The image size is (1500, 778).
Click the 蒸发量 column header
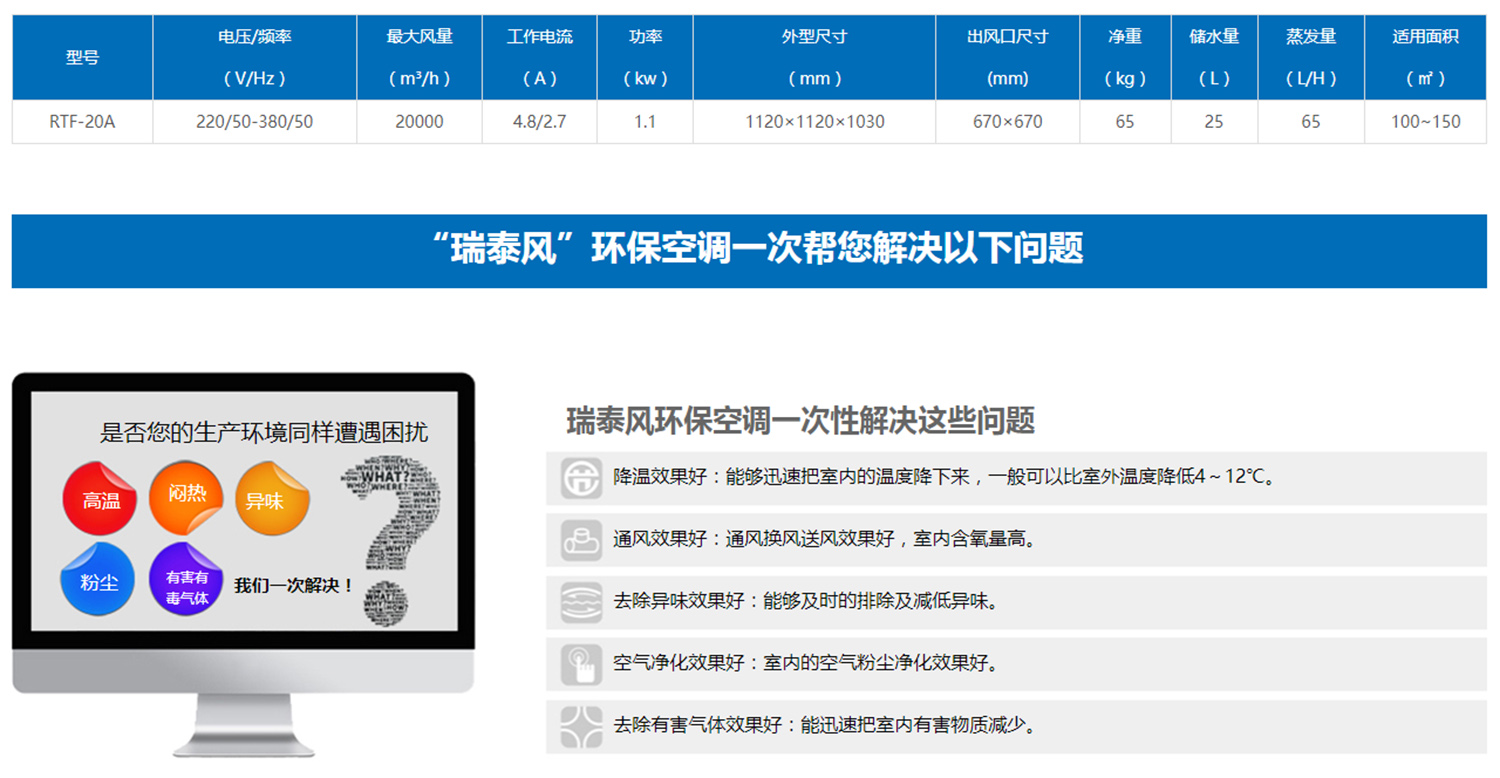[1311, 57]
